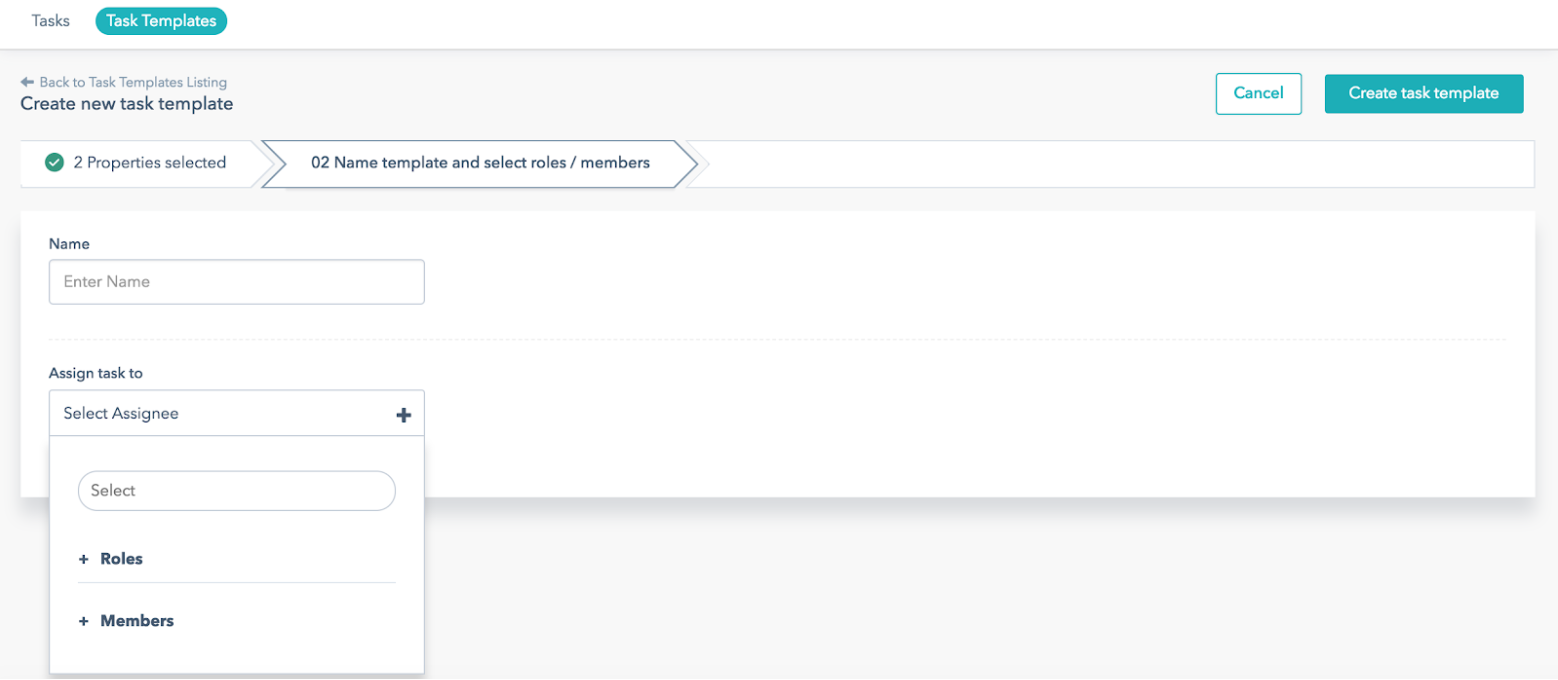Expand the Roles group label
Screen dimensions: 1558x680
[122, 559]
